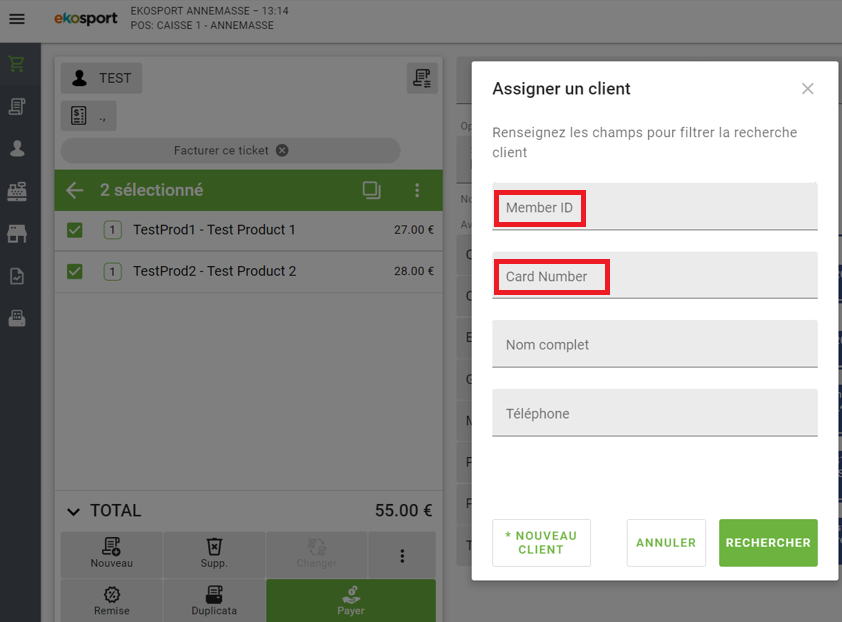Click the Nouveau ticket button
842x622 pixels.
pyautogui.click(x=112, y=554)
